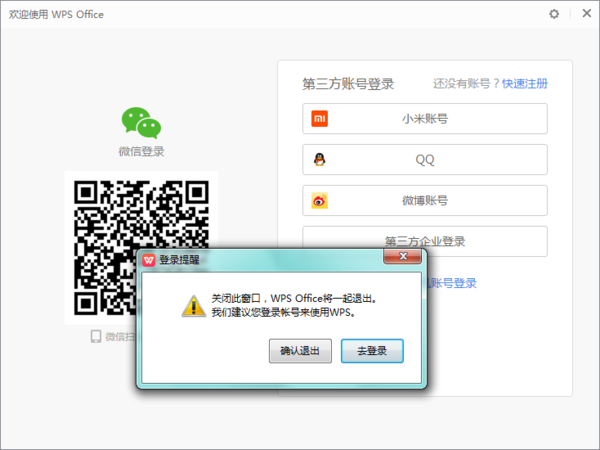Image resolution: width=600 pixels, height=450 pixels.
Task: Click the 欢迎使用 WPS Office title text
Action: tap(56, 15)
